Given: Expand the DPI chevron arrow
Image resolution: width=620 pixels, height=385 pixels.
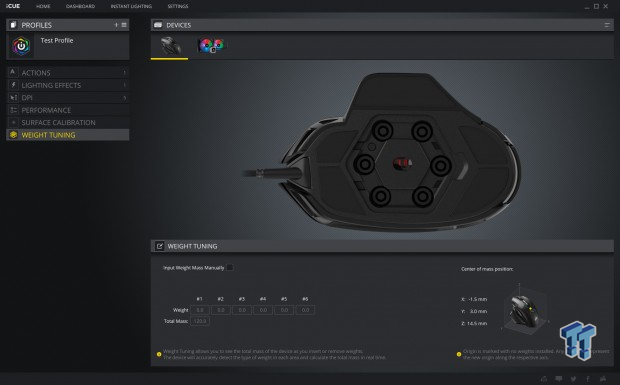Looking at the screenshot, I should tap(125, 98).
